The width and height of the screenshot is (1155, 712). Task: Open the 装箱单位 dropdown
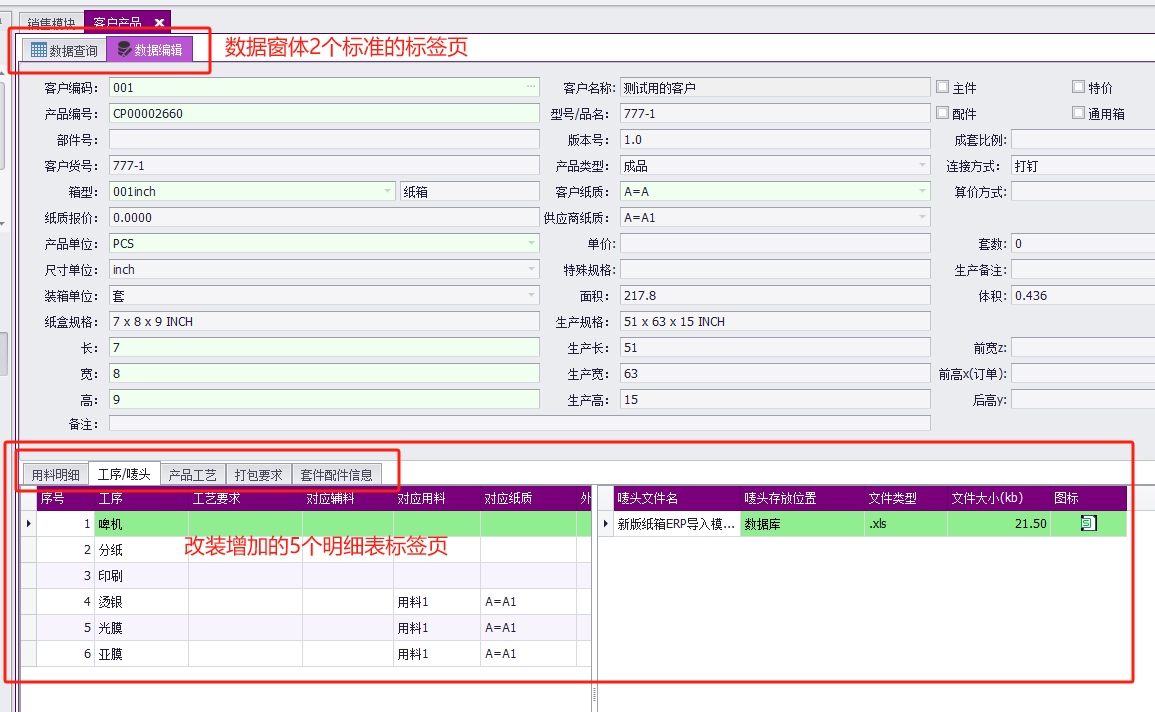tap(531, 295)
